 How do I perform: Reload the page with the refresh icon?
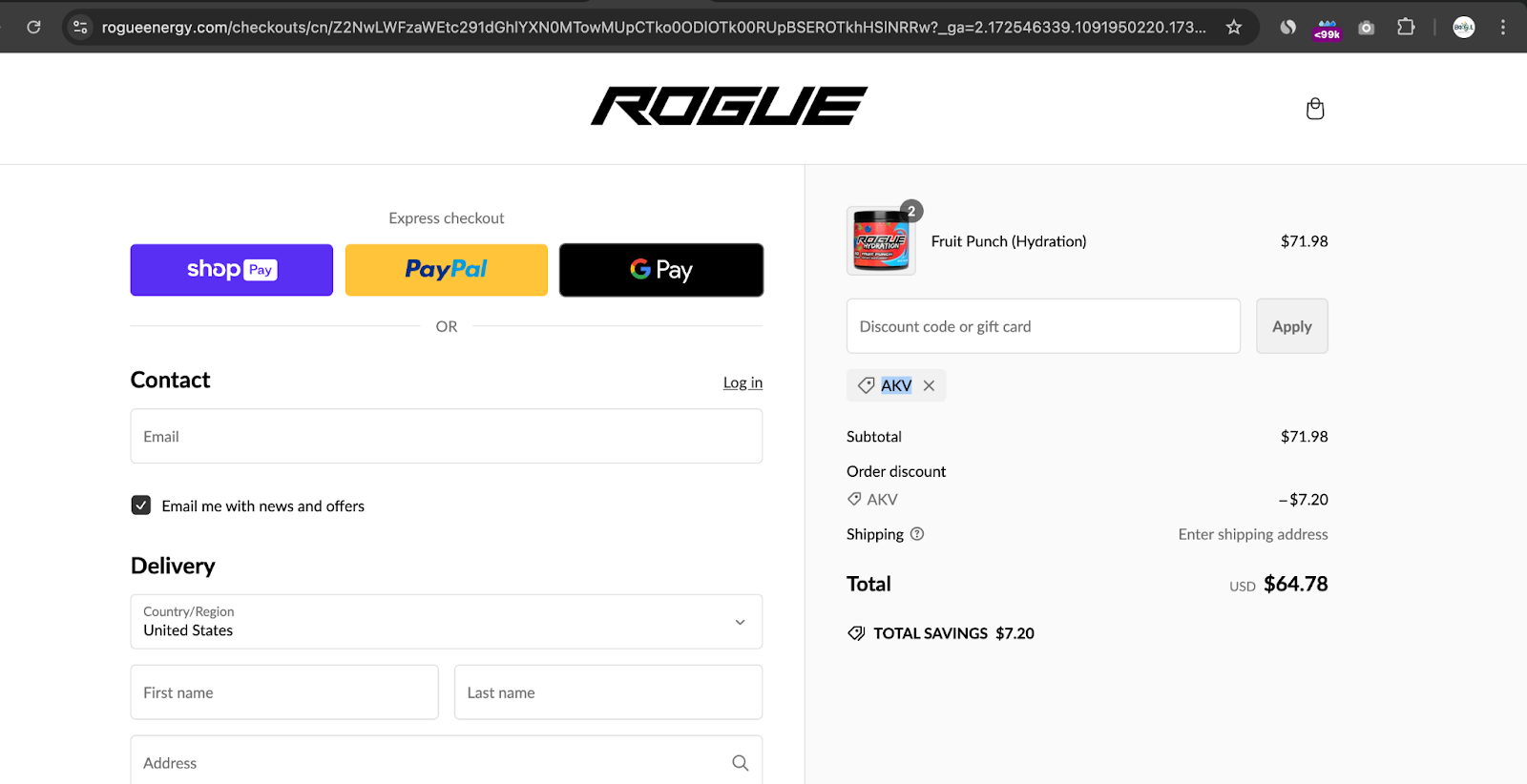click(x=33, y=27)
